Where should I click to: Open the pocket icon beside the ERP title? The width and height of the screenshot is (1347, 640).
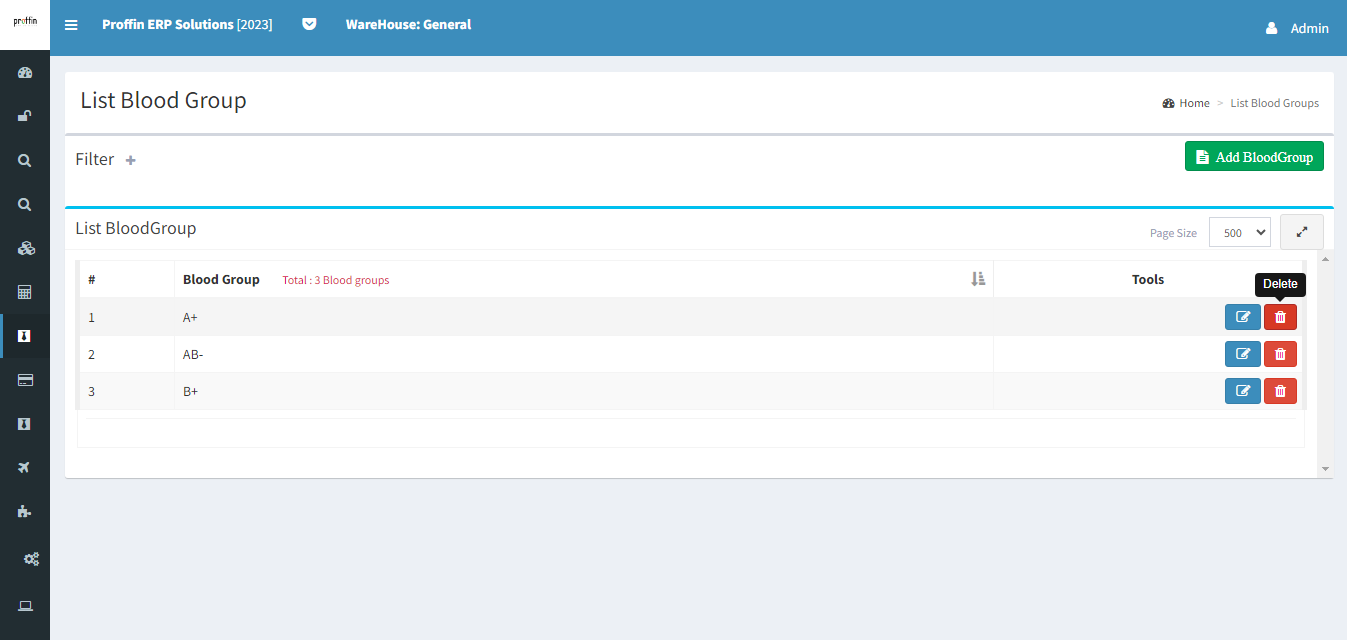(309, 24)
